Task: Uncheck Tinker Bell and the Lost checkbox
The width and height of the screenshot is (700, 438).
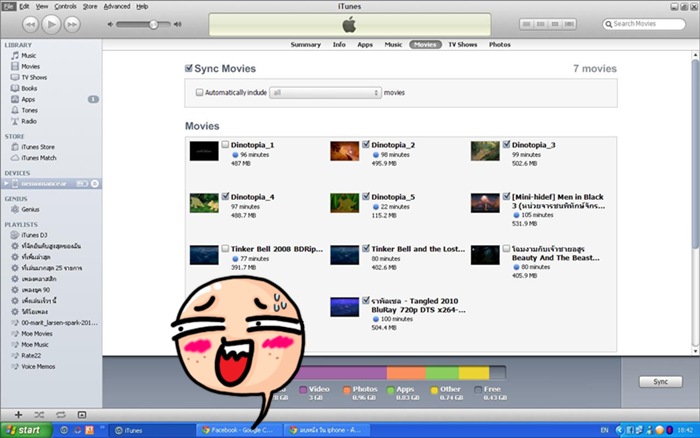Action: point(366,249)
